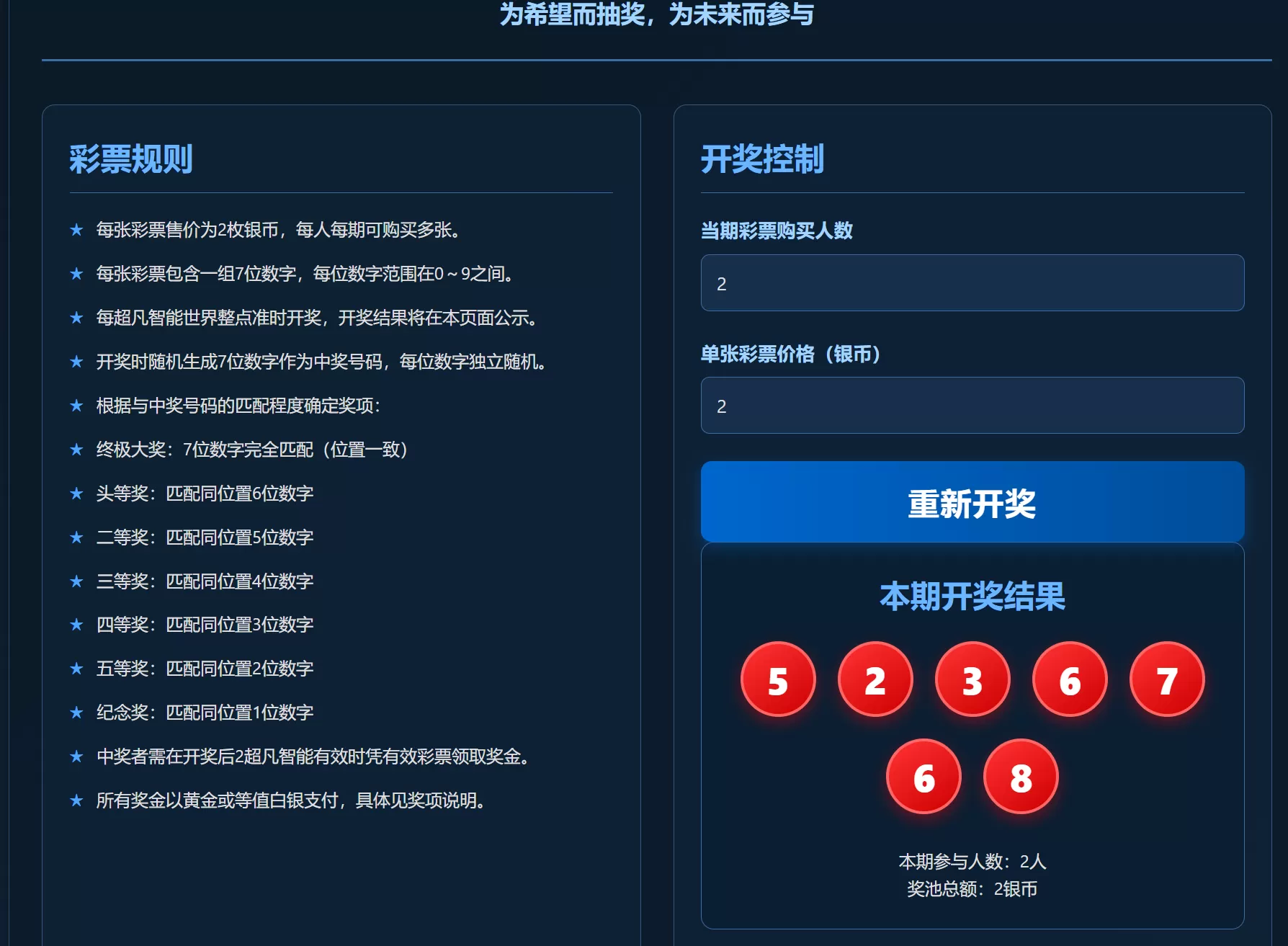Click the star icon beside 终极大奖 rule
1288x946 pixels.
coord(76,450)
